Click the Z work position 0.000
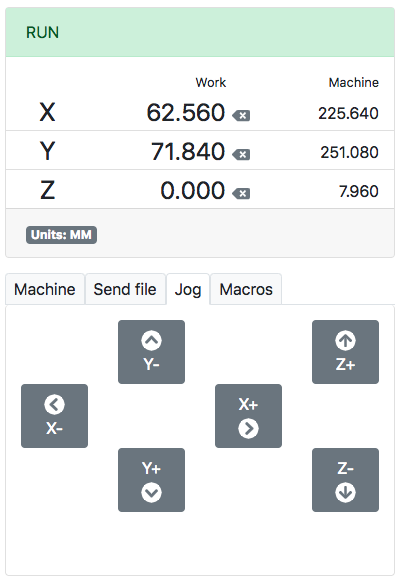402x582 pixels. [x=193, y=190]
